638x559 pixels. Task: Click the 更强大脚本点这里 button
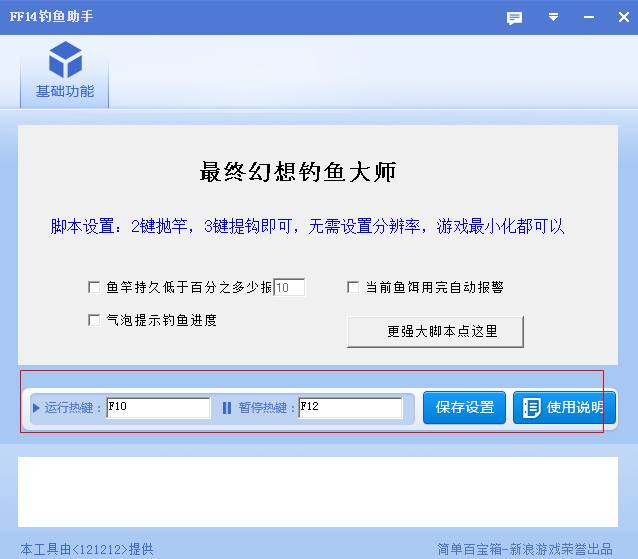pos(435,332)
